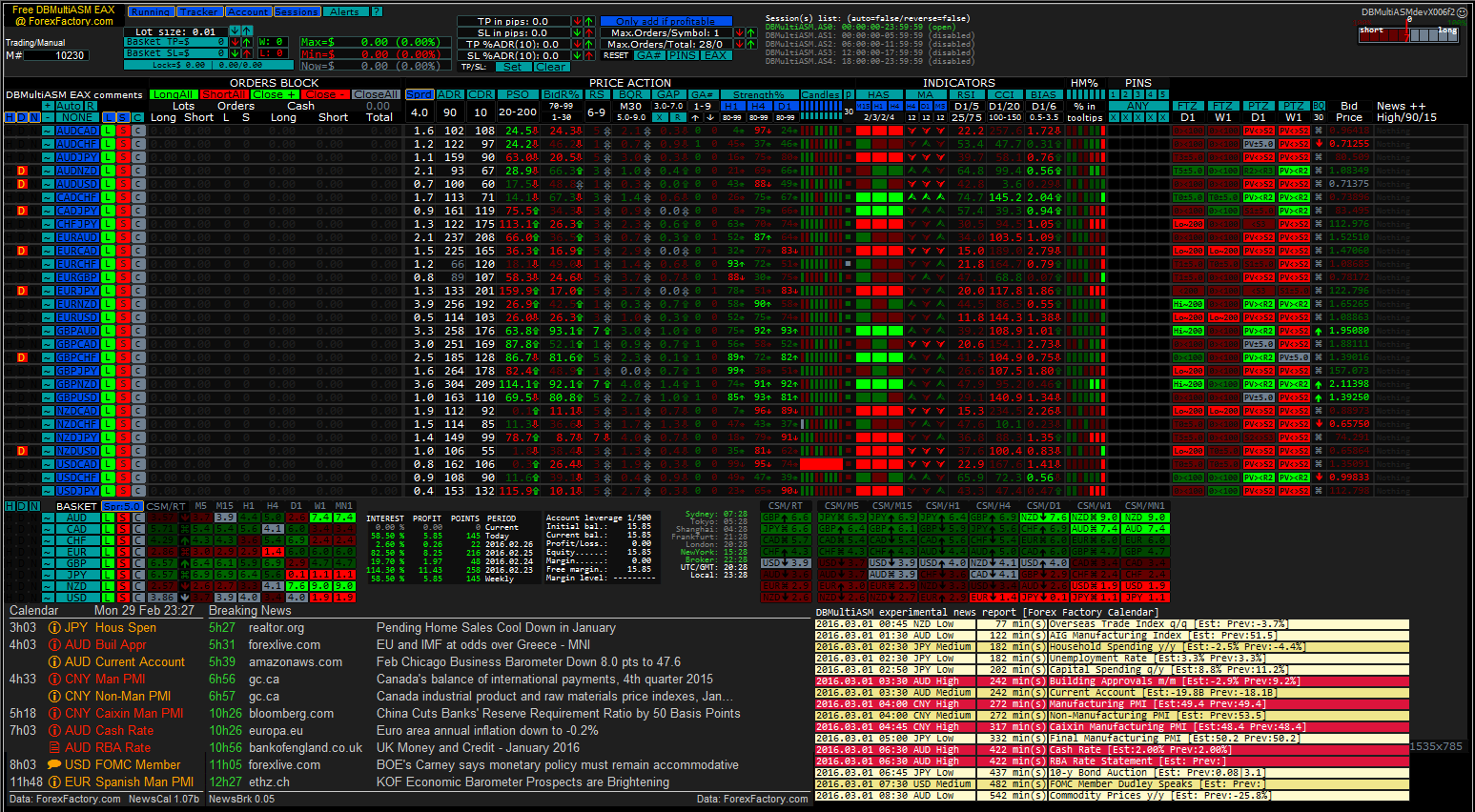Click the plus button left of Auto
Image resolution: width=1475 pixels, height=812 pixels.
tap(48, 106)
